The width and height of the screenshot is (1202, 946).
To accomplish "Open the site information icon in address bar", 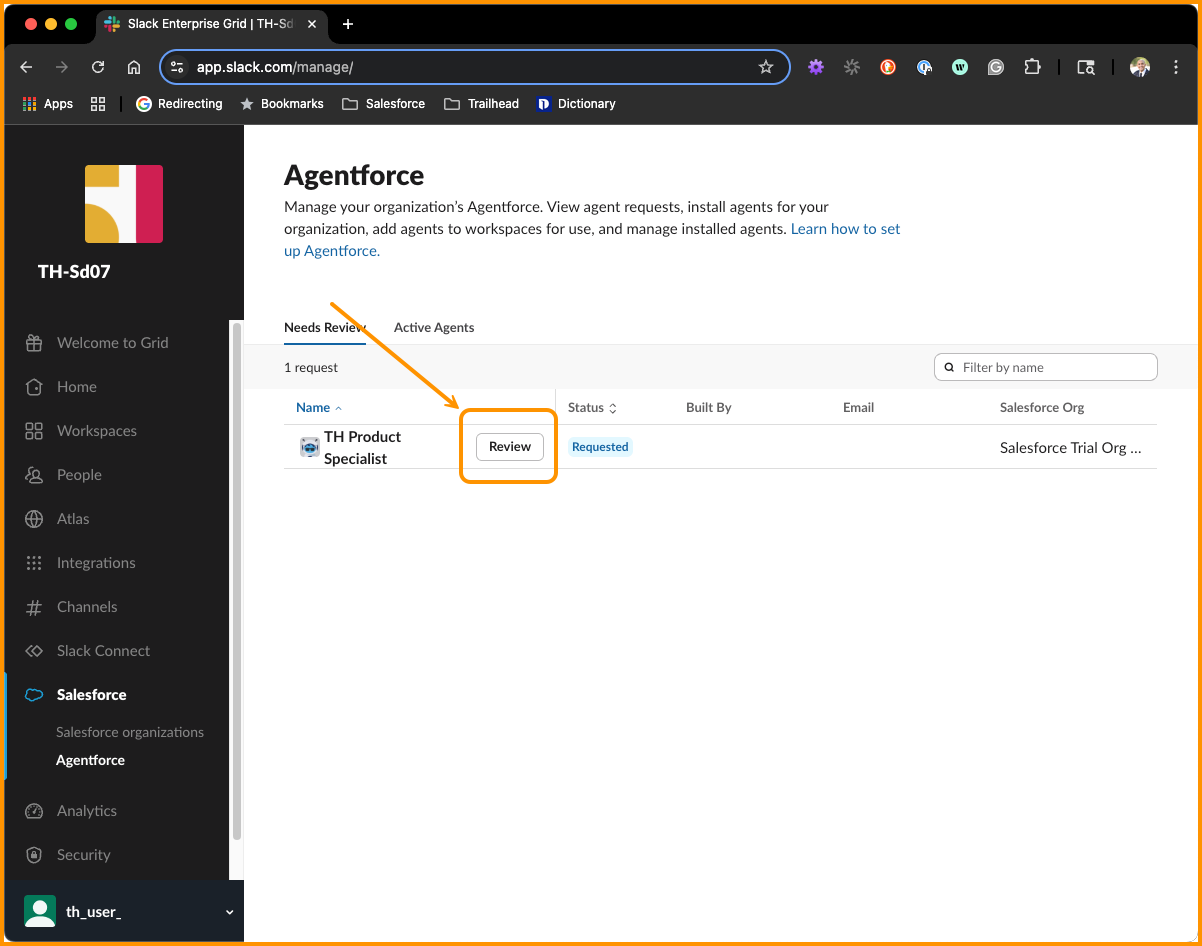I will tap(177, 67).
